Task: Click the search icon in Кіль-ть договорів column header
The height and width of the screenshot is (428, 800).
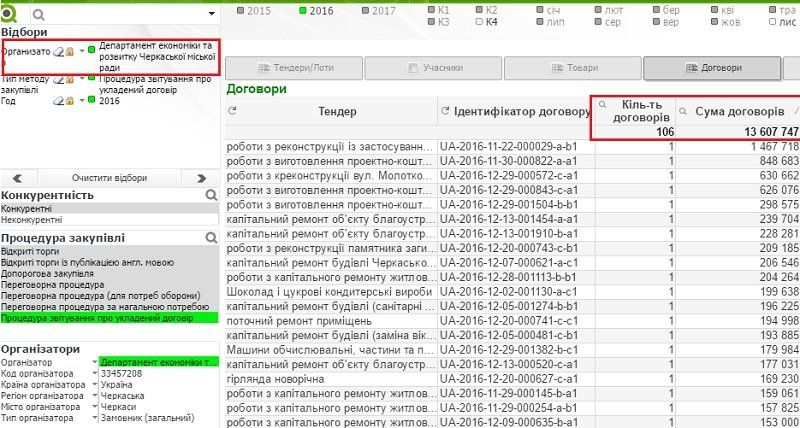Action: (x=602, y=104)
